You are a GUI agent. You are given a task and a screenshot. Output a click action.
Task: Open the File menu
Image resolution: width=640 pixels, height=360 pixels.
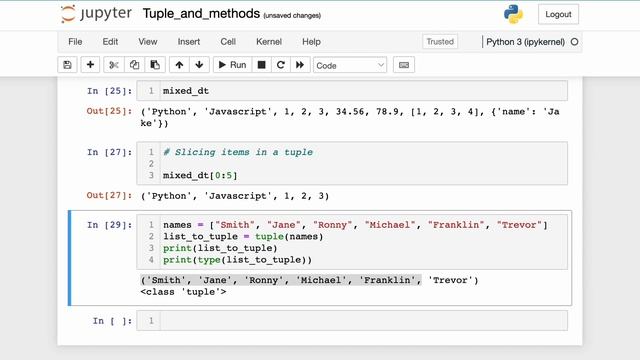[75, 42]
